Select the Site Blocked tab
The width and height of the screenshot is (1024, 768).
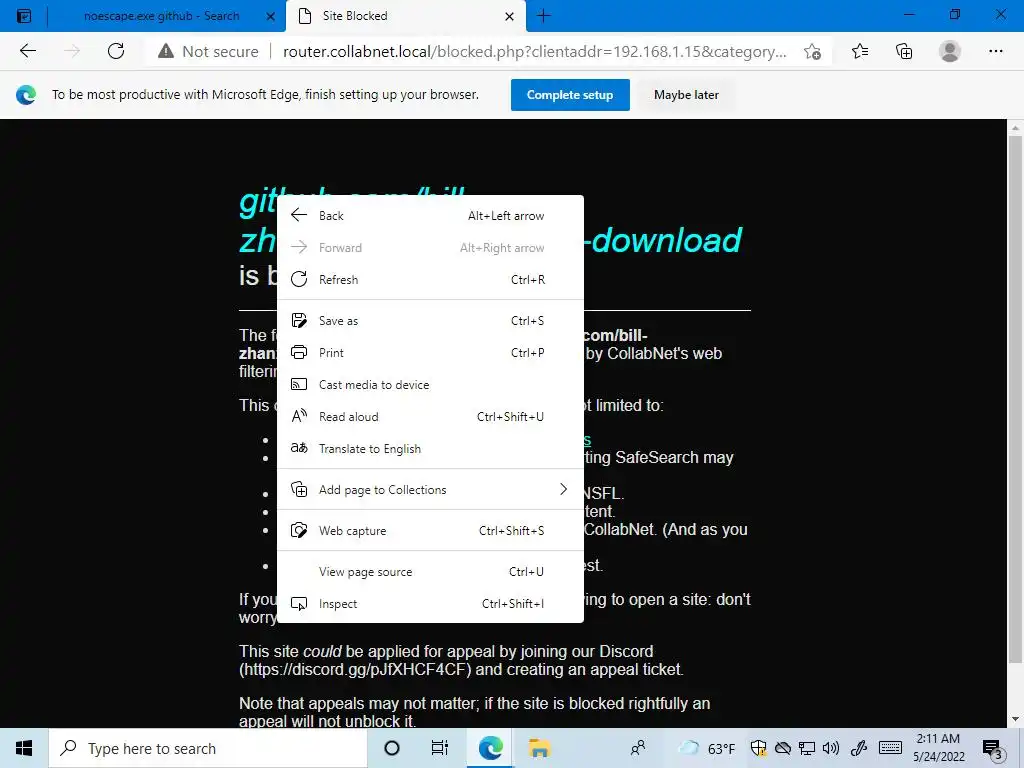point(405,16)
